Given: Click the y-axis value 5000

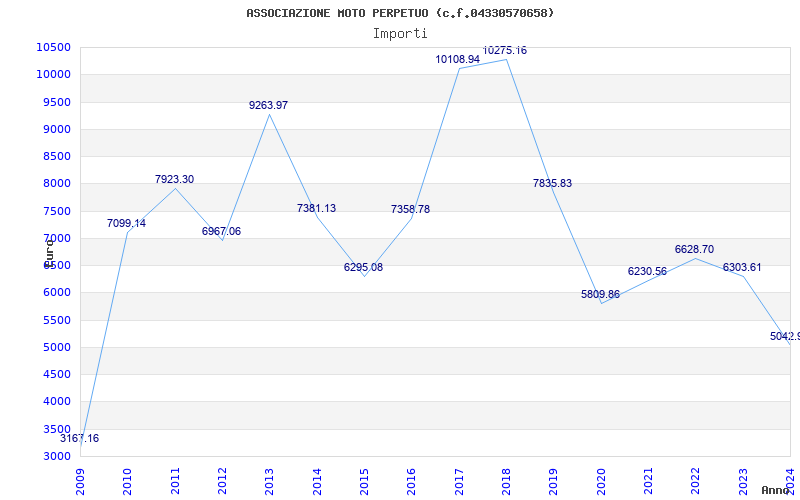Looking at the screenshot, I should 56,347.
